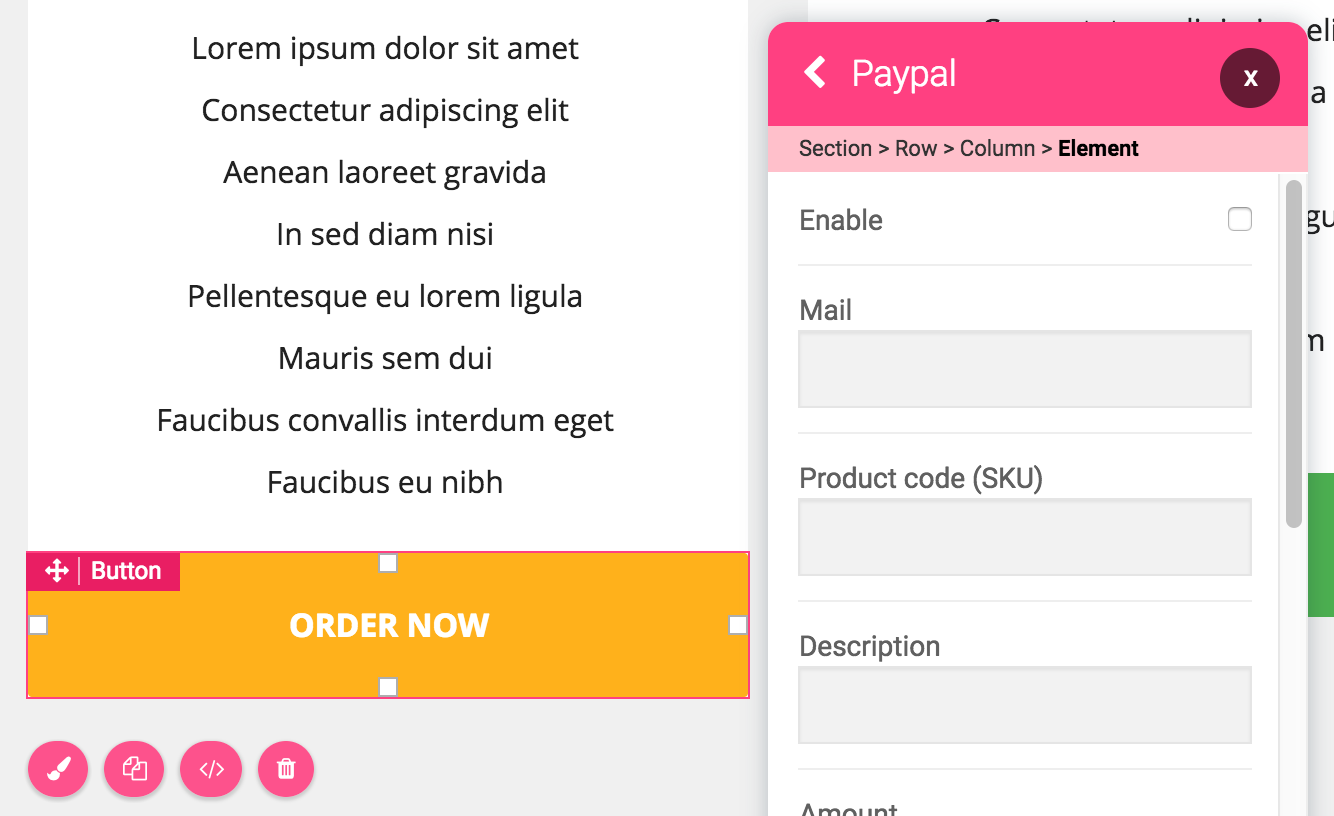1334x816 pixels.
Task: Tick the Enable checkbox
Action: 1239,219
